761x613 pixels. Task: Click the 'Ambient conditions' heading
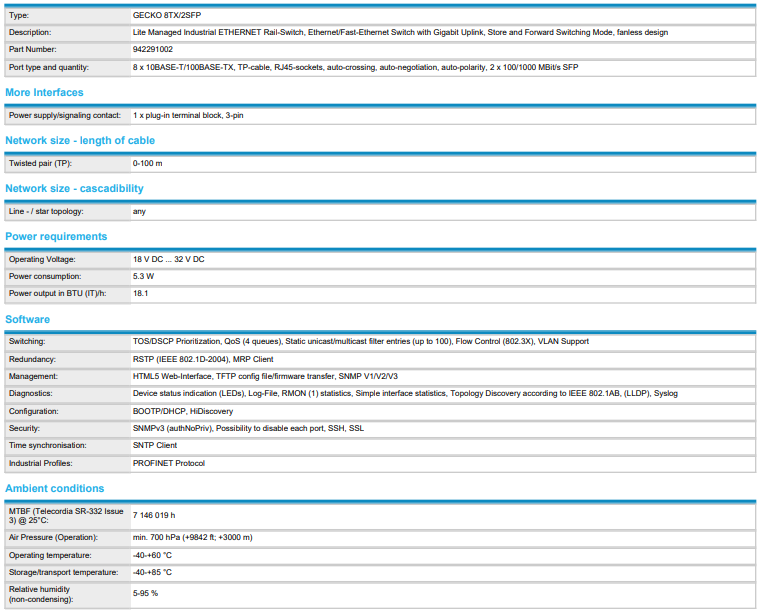pyautogui.click(x=54, y=488)
